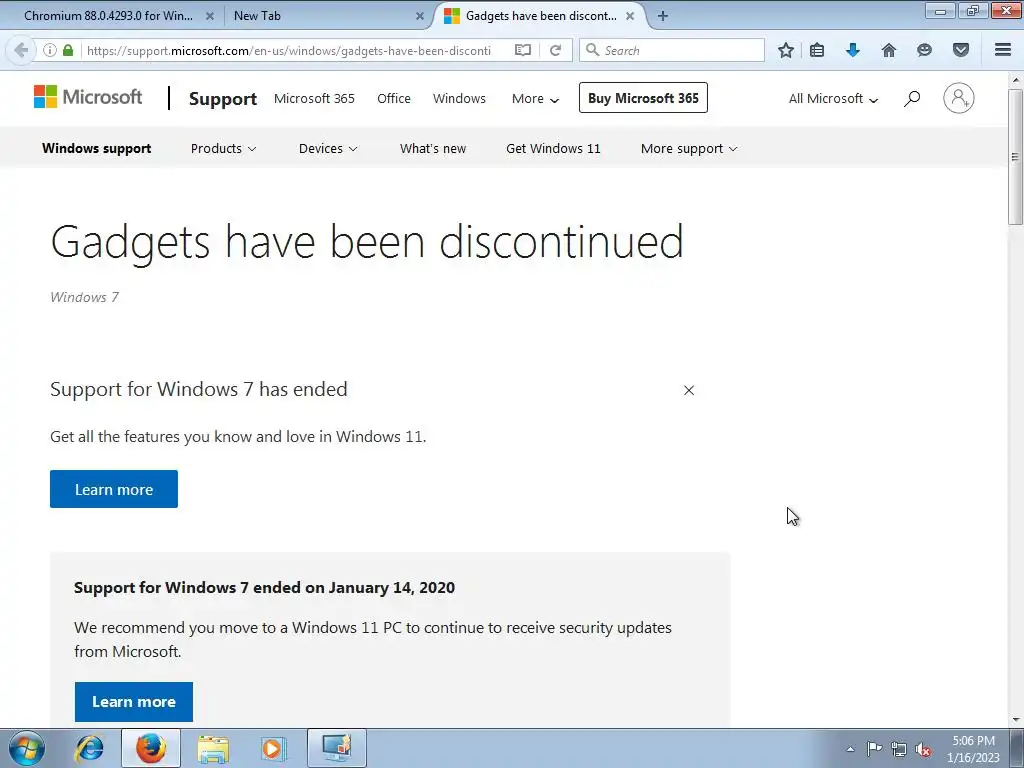Open the Windows nav item
This screenshot has height=768, width=1024.
click(x=459, y=99)
